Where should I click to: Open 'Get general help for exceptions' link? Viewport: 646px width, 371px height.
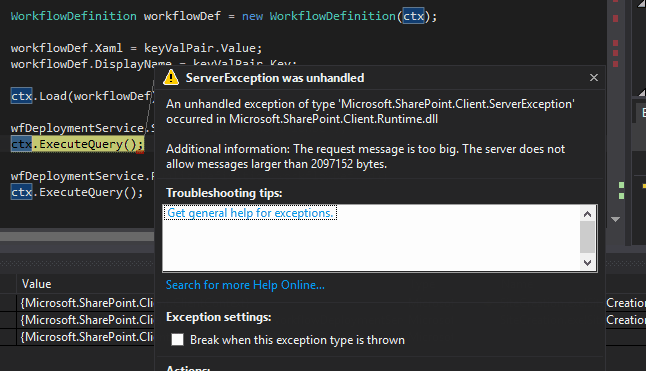(250, 213)
